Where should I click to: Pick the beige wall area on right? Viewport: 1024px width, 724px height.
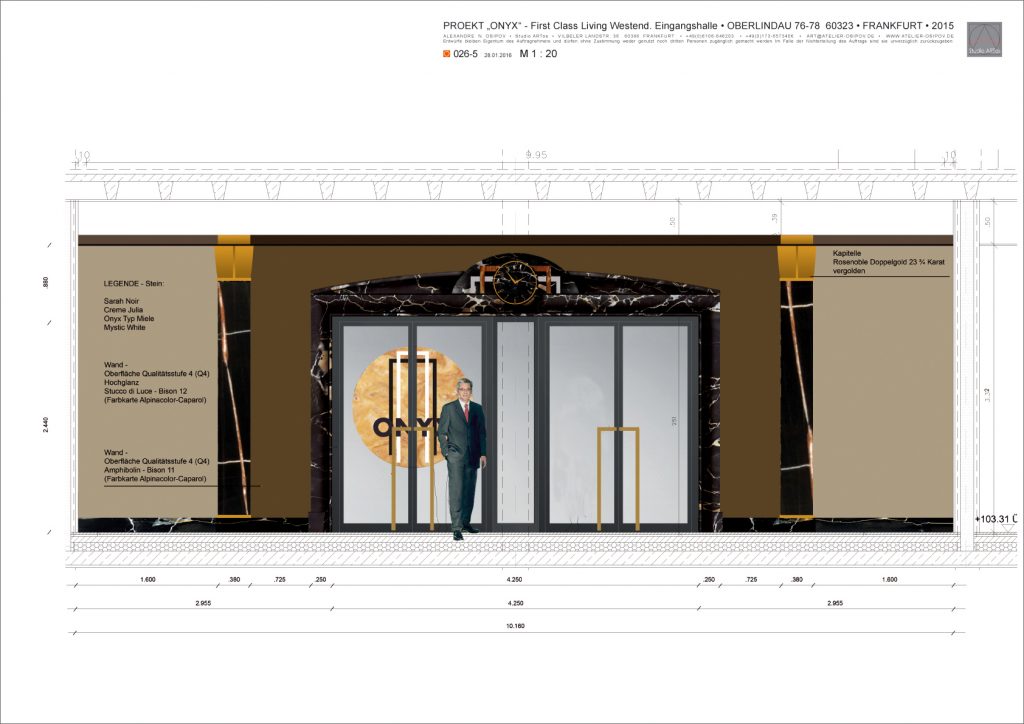(880, 400)
